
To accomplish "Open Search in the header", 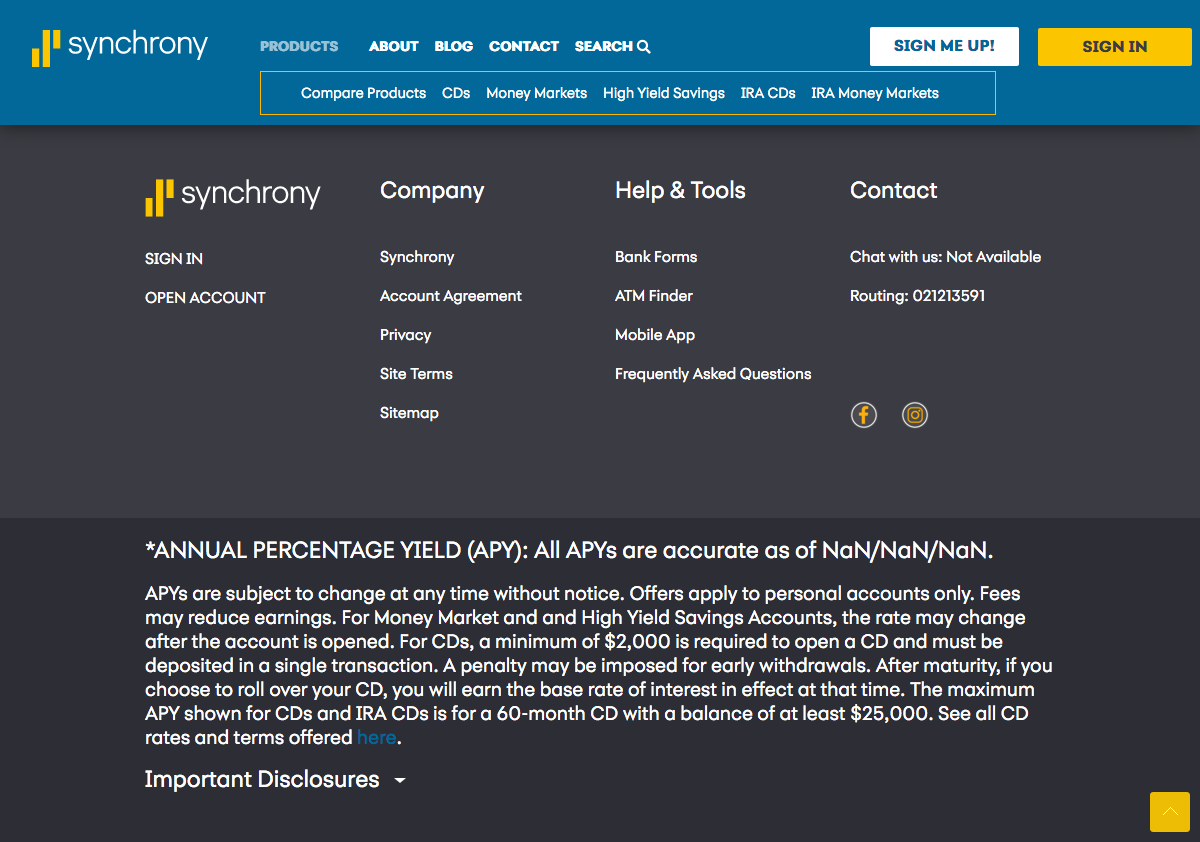I will (613, 46).
